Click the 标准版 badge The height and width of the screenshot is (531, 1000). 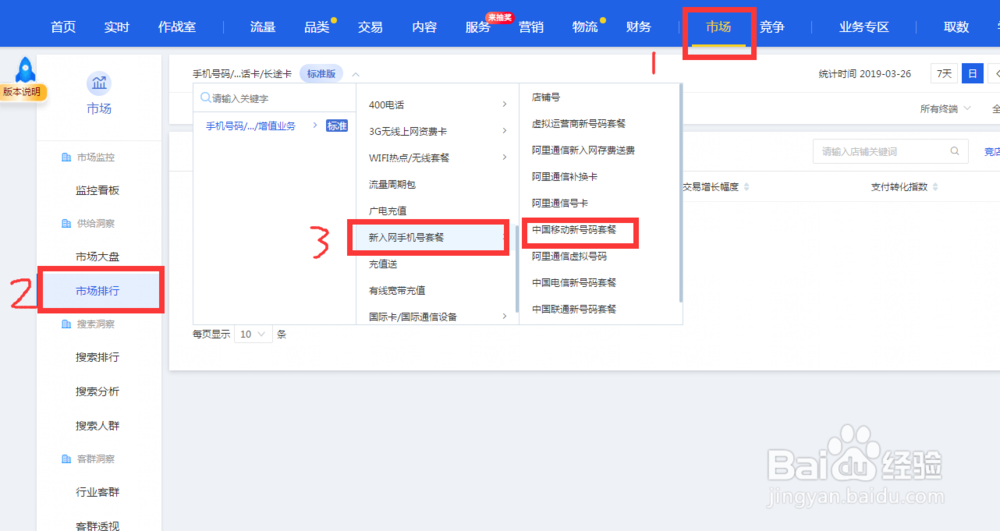pyautogui.click(x=321, y=74)
